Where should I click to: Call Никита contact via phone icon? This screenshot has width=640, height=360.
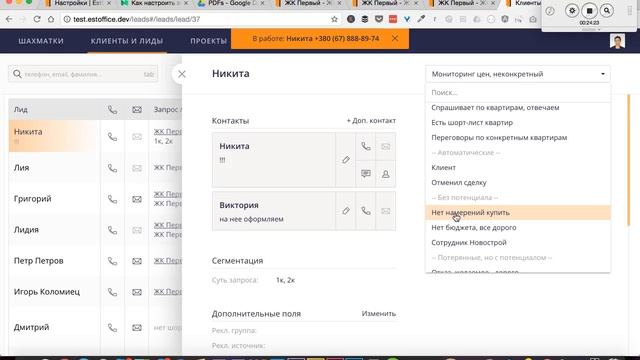tap(366, 146)
